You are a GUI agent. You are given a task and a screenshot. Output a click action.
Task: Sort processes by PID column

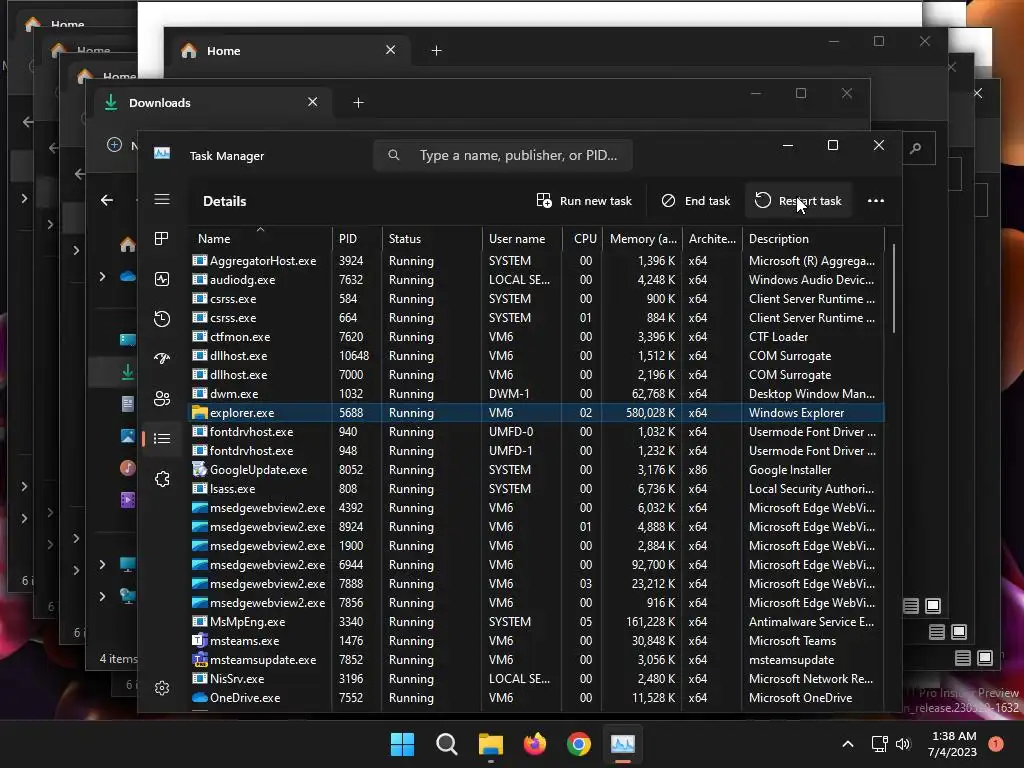357,238
